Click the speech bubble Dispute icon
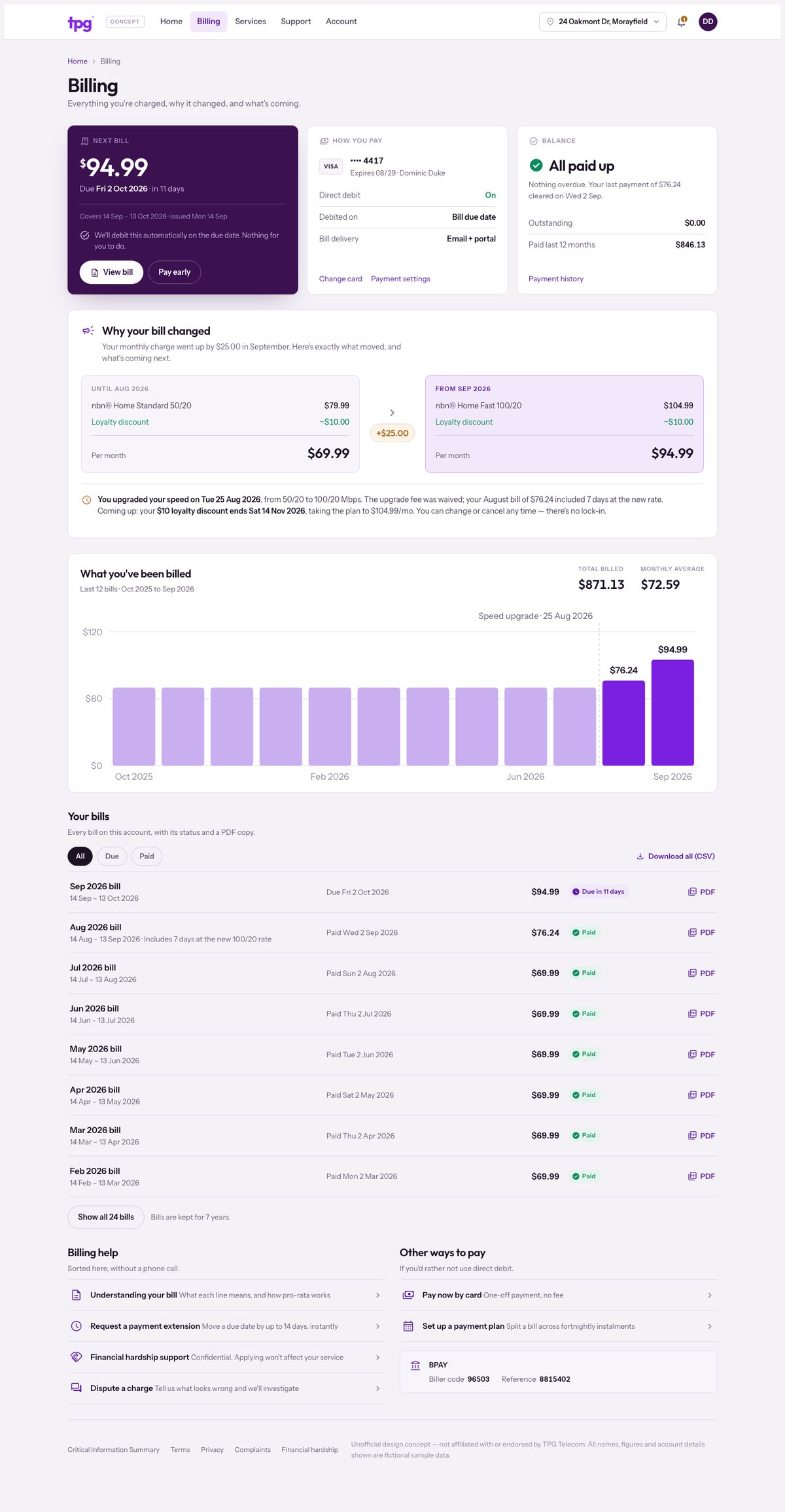This screenshot has height=1512, width=785. [x=77, y=1388]
